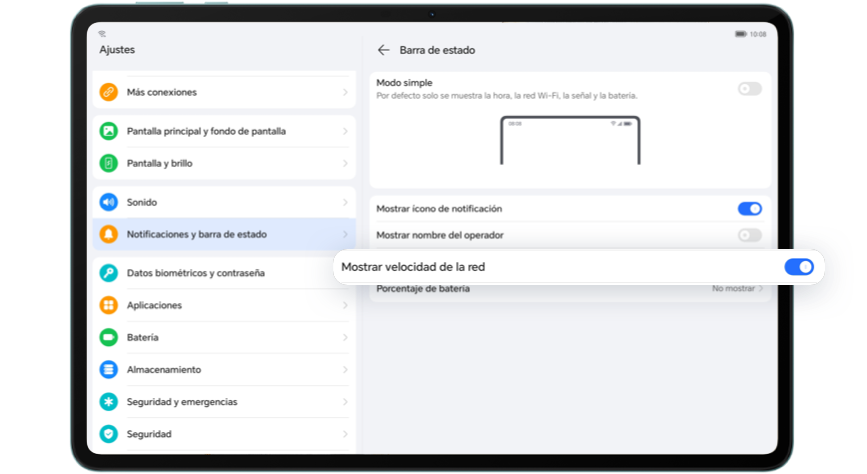This screenshot has width=867, height=474.
Task: Select Almacenamiento label
Action: 164,369
